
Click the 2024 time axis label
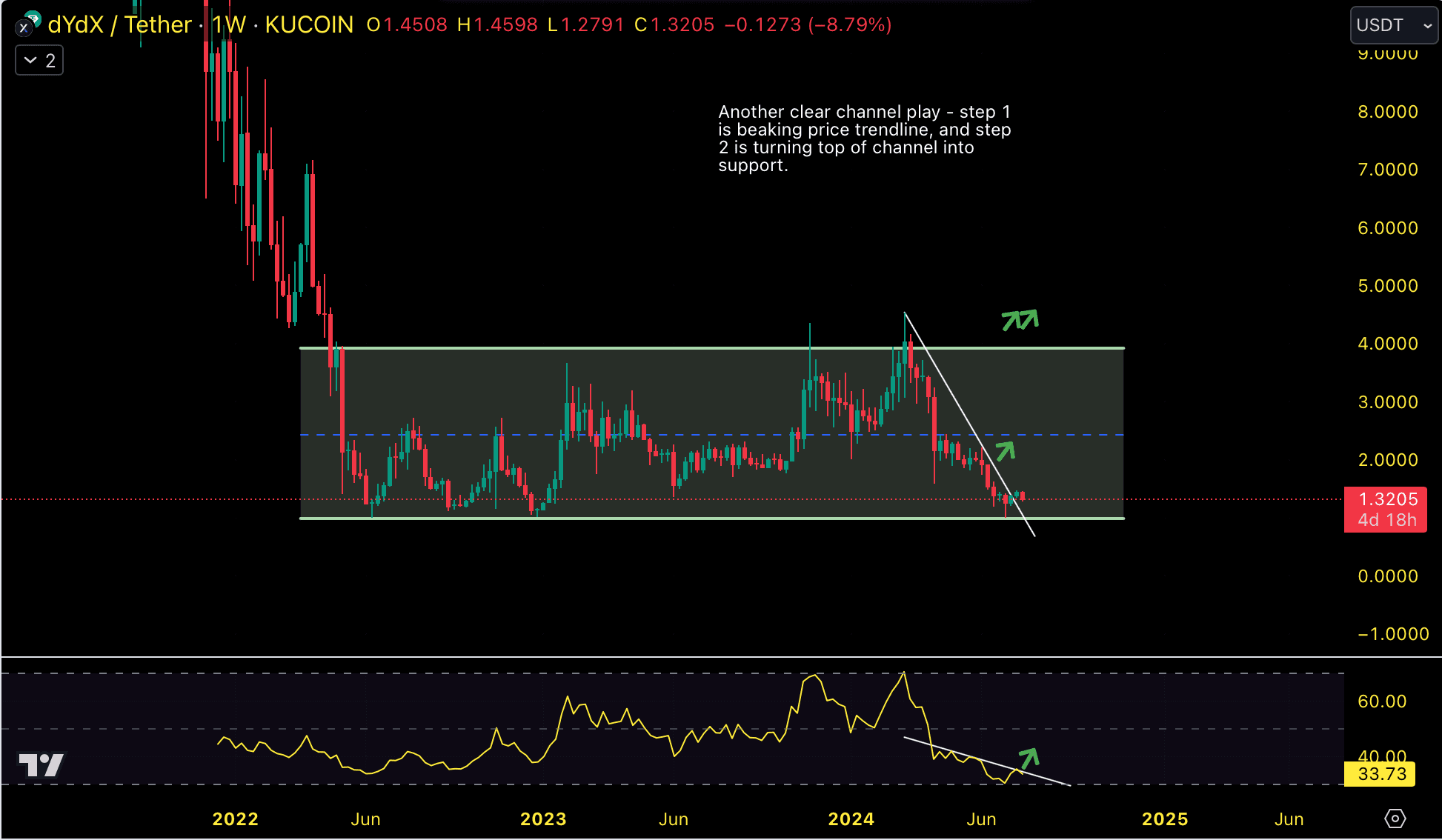[x=851, y=819]
